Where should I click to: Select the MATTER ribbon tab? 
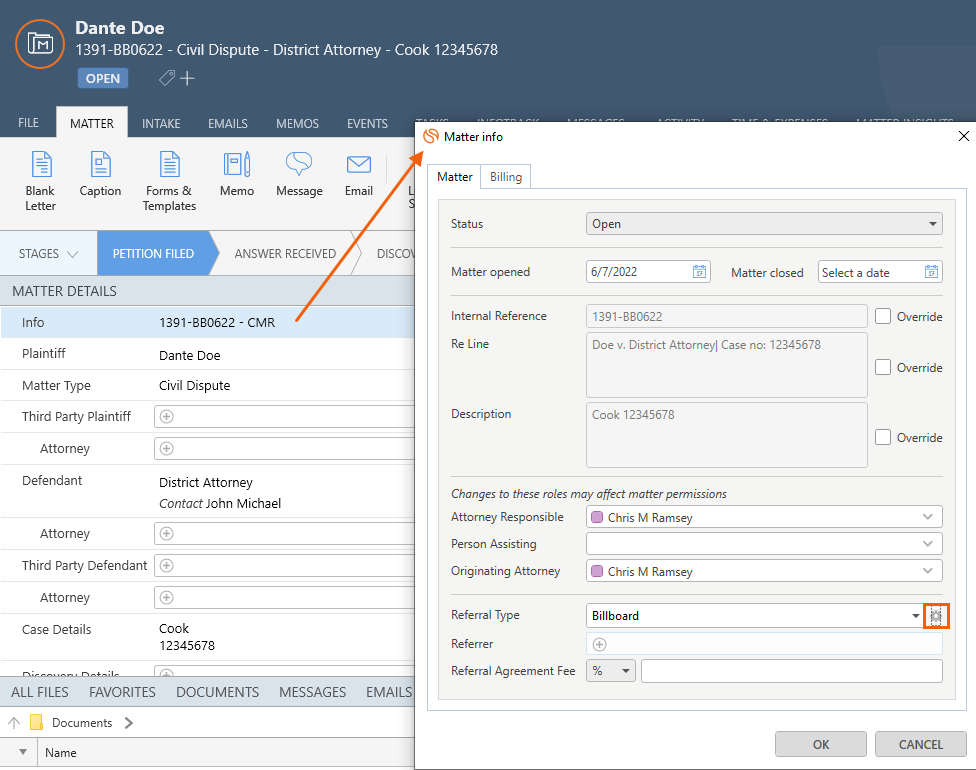point(92,123)
